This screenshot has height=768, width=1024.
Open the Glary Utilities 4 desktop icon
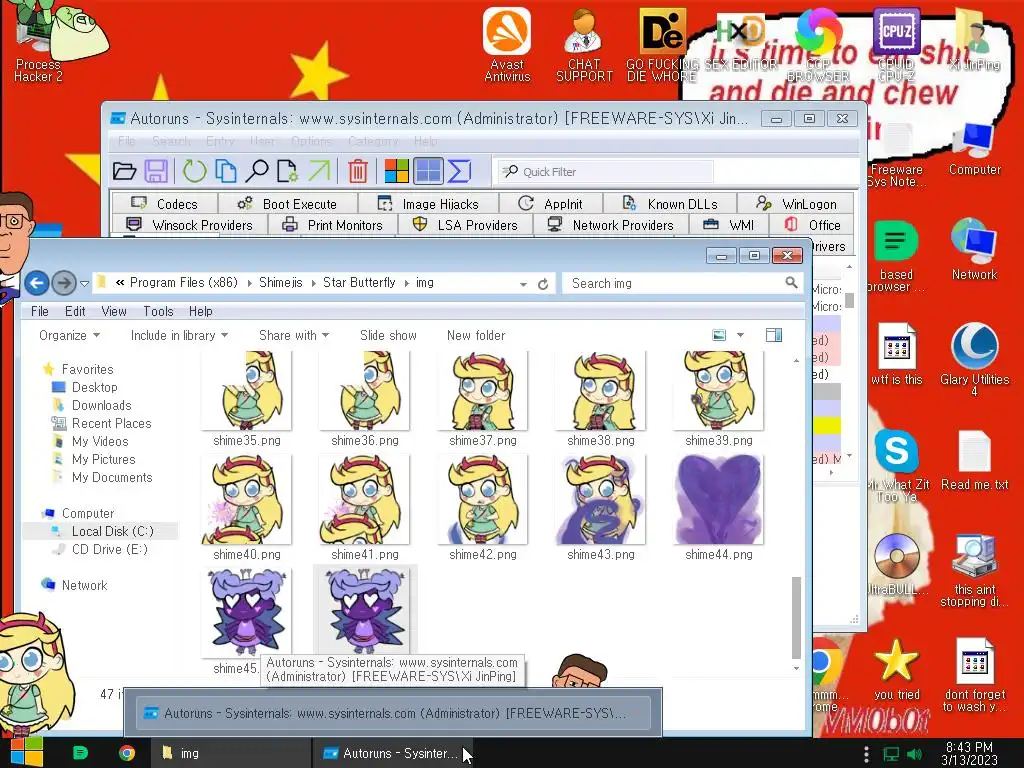974,359
